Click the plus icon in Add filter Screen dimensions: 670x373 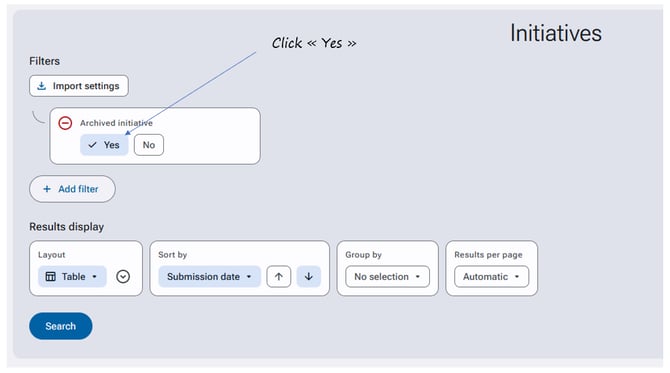(47, 189)
